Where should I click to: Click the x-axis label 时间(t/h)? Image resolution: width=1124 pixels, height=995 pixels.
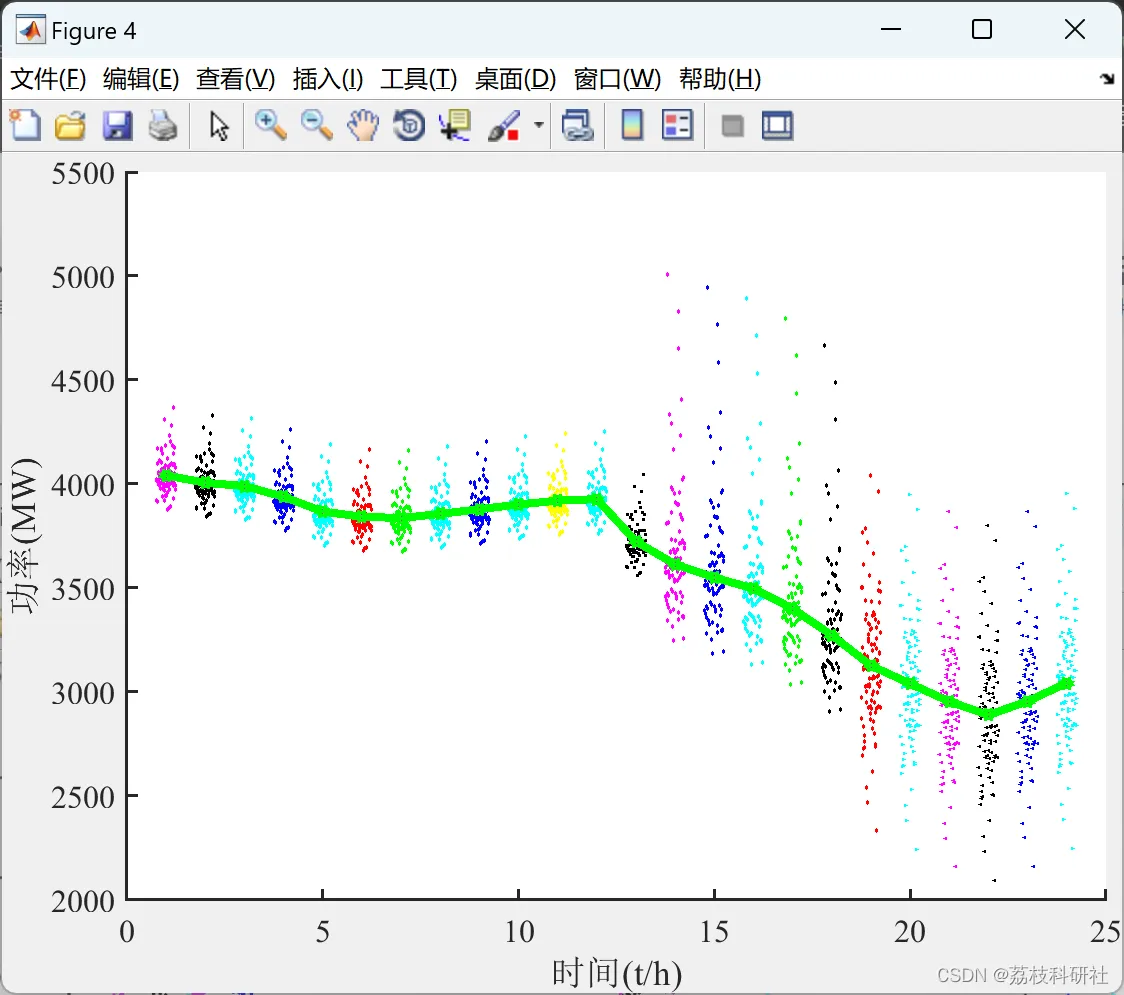[x=616, y=973]
